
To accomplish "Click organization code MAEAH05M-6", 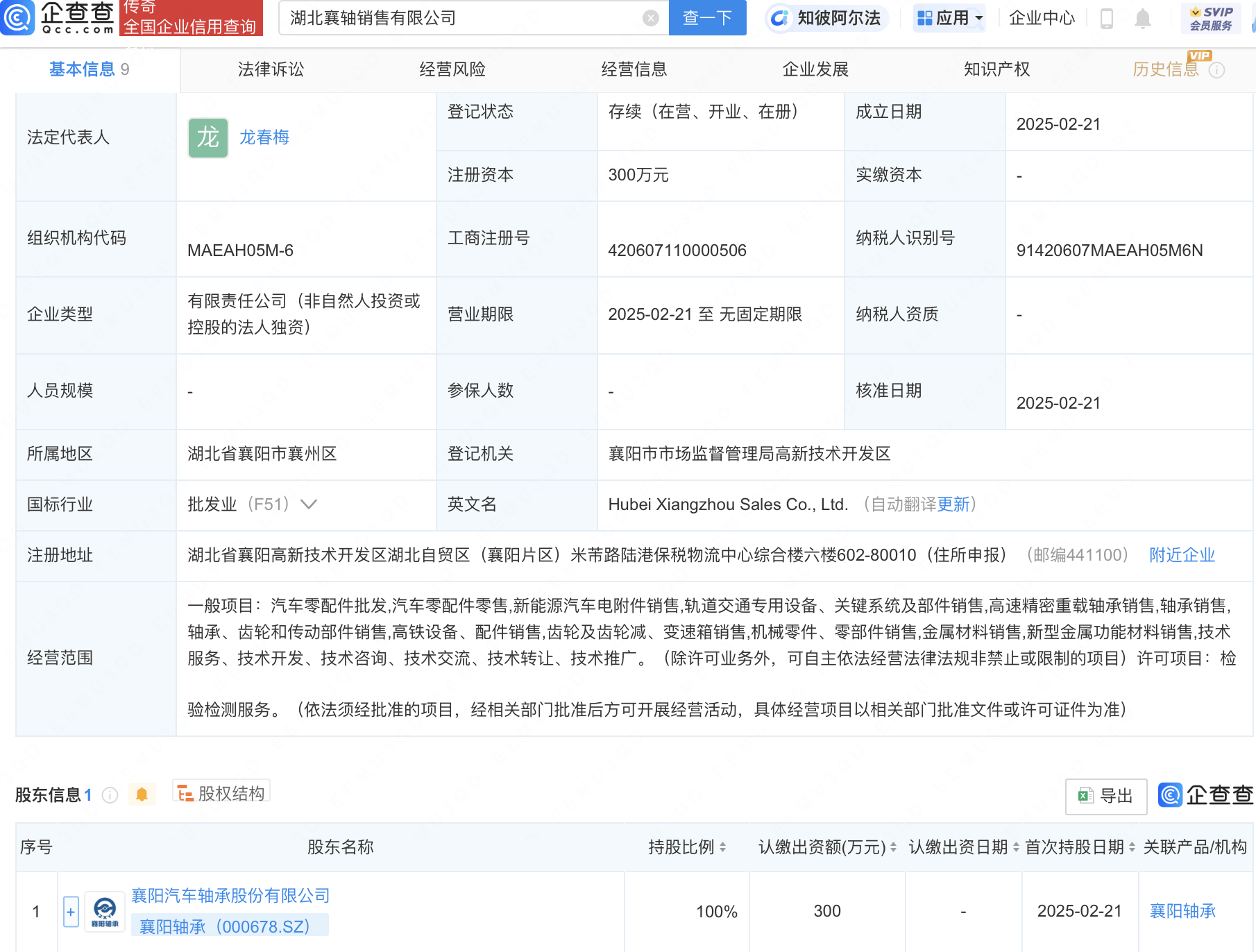I will (x=240, y=250).
